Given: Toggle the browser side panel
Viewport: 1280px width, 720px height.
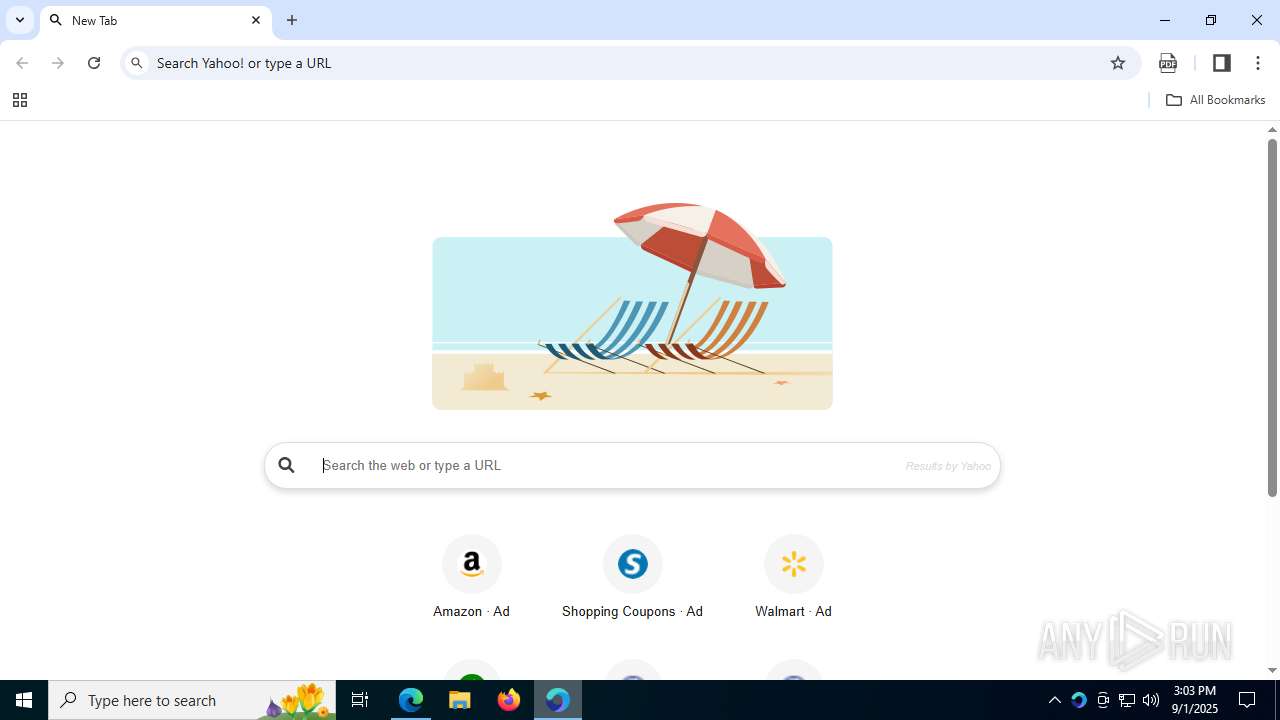Looking at the screenshot, I should (x=1221, y=63).
